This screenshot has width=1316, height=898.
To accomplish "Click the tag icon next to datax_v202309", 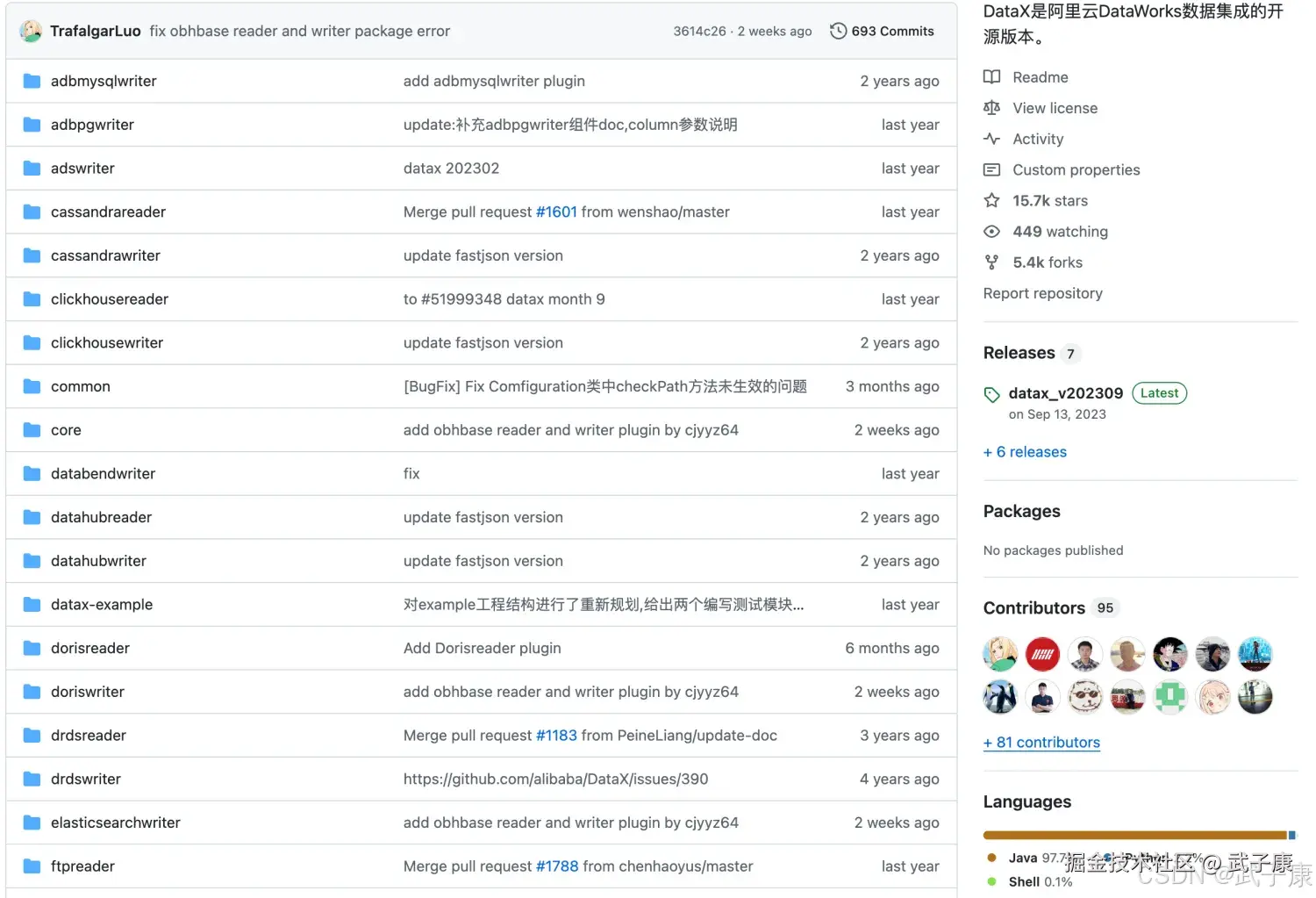I will click(x=991, y=394).
